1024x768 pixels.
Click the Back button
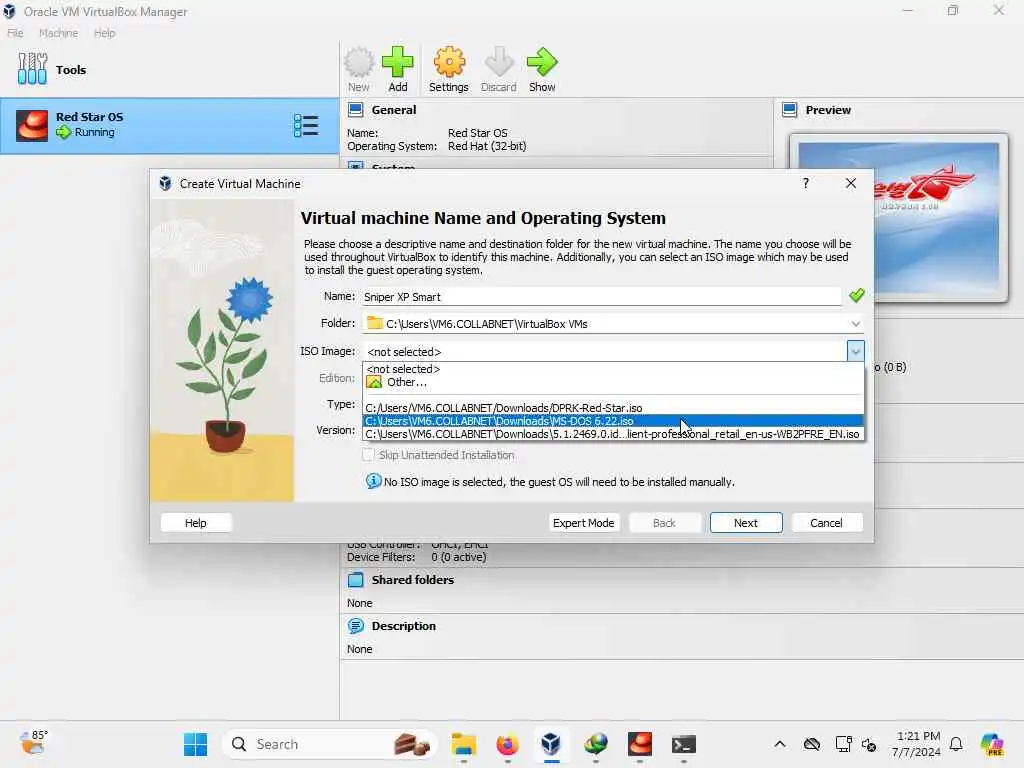pos(664,522)
